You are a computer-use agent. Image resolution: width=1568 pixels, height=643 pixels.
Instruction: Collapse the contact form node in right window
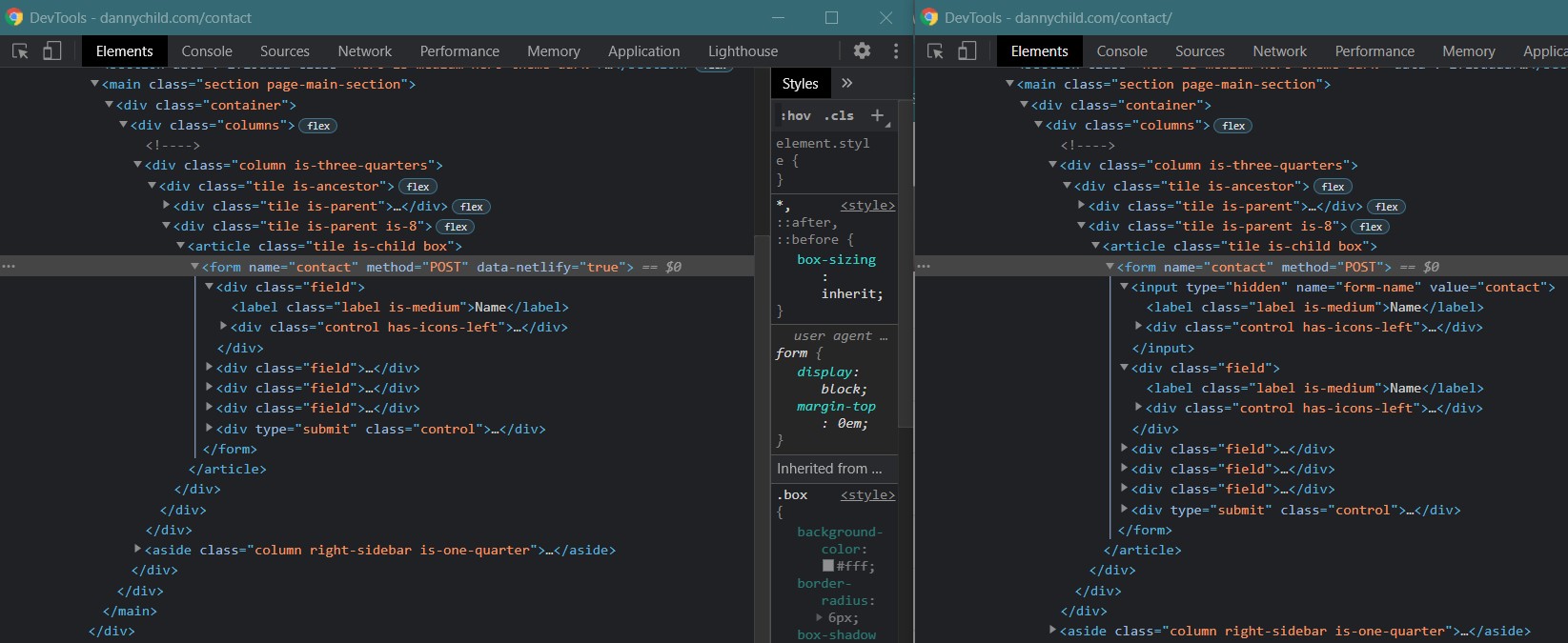[x=1110, y=267]
